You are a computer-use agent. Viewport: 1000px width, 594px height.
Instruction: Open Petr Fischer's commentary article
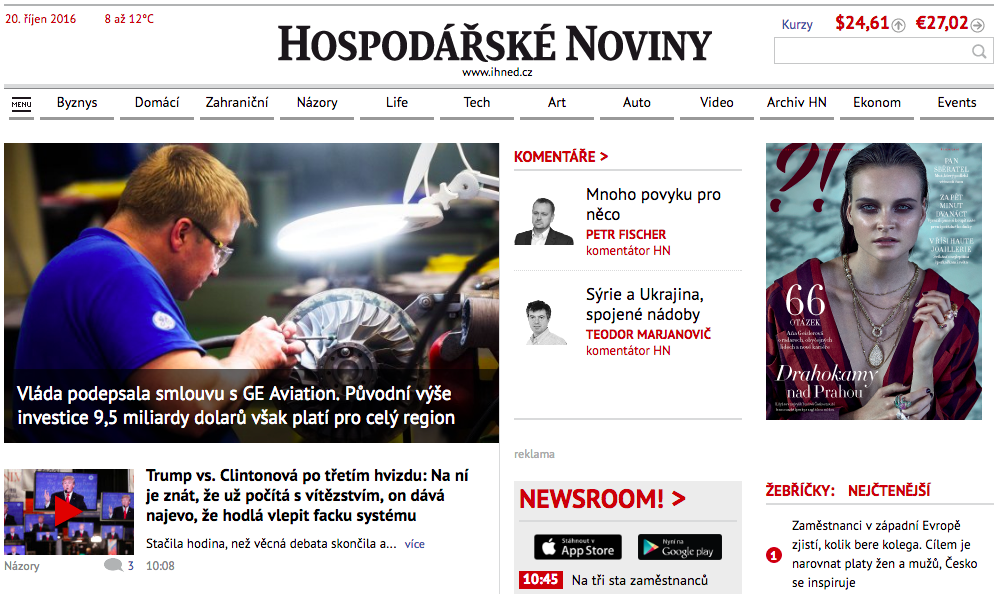(x=653, y=204)
